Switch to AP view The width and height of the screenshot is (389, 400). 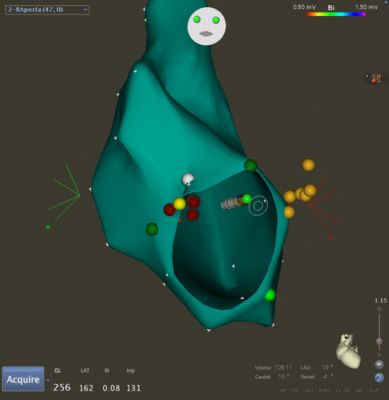click(x=283, y=390)
